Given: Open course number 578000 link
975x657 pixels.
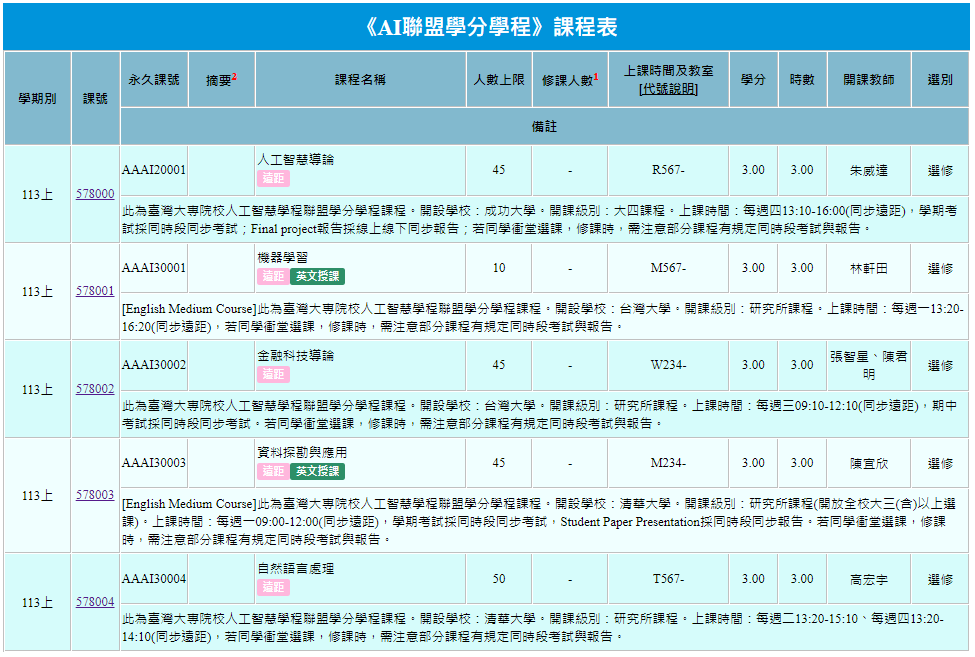Looking at the screenshot, I should [95, 194].
